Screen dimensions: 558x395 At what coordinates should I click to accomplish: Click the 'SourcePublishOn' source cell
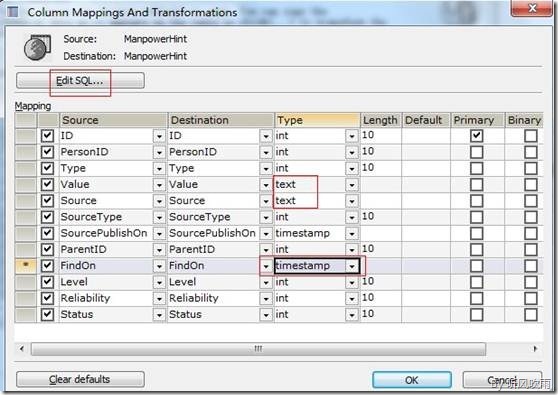point(106,233)
